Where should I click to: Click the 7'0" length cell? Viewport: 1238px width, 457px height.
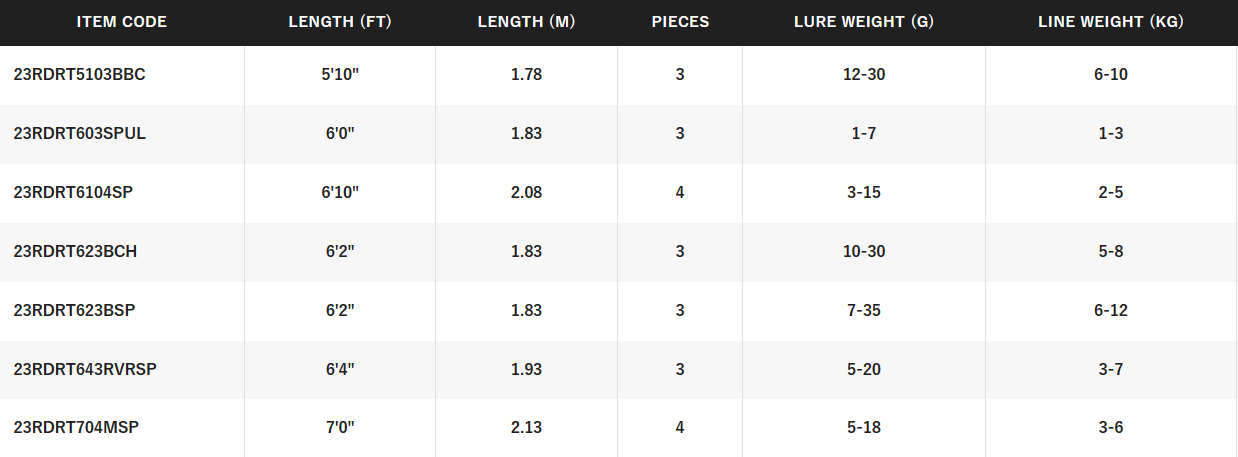340,428
